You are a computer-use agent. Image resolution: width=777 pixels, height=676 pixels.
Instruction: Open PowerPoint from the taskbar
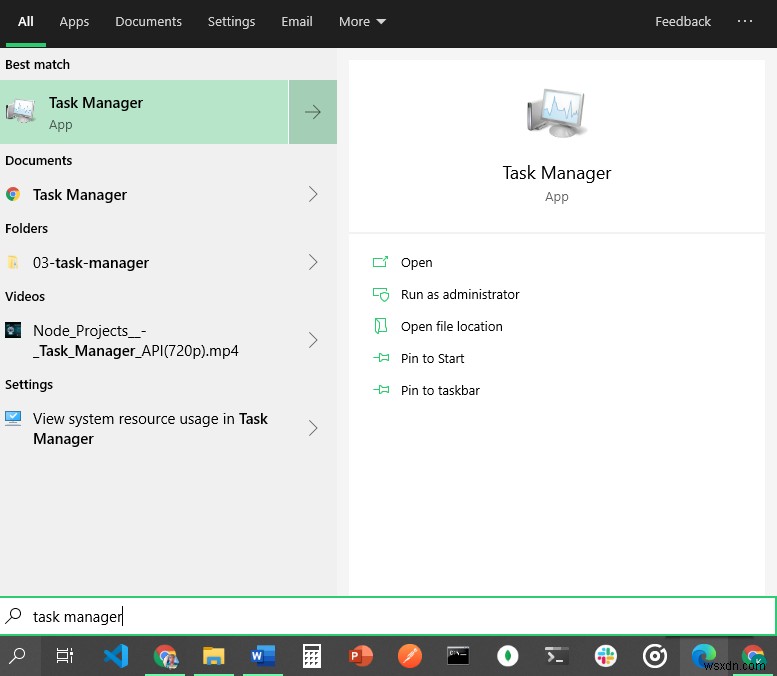pyautogui.click(x=361, y=656)
